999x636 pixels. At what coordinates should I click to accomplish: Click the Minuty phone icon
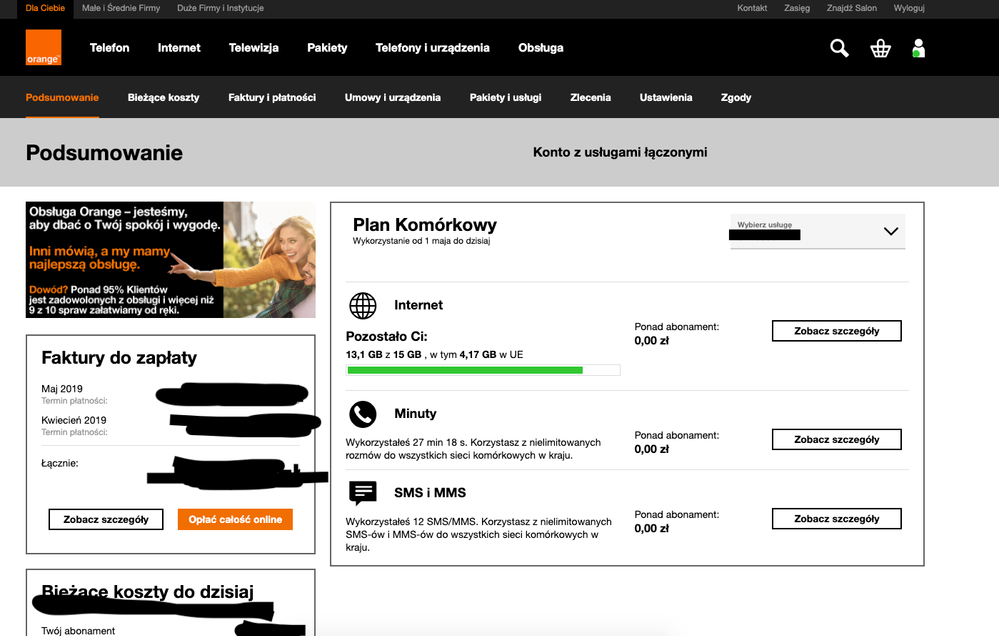coord(362,414)
